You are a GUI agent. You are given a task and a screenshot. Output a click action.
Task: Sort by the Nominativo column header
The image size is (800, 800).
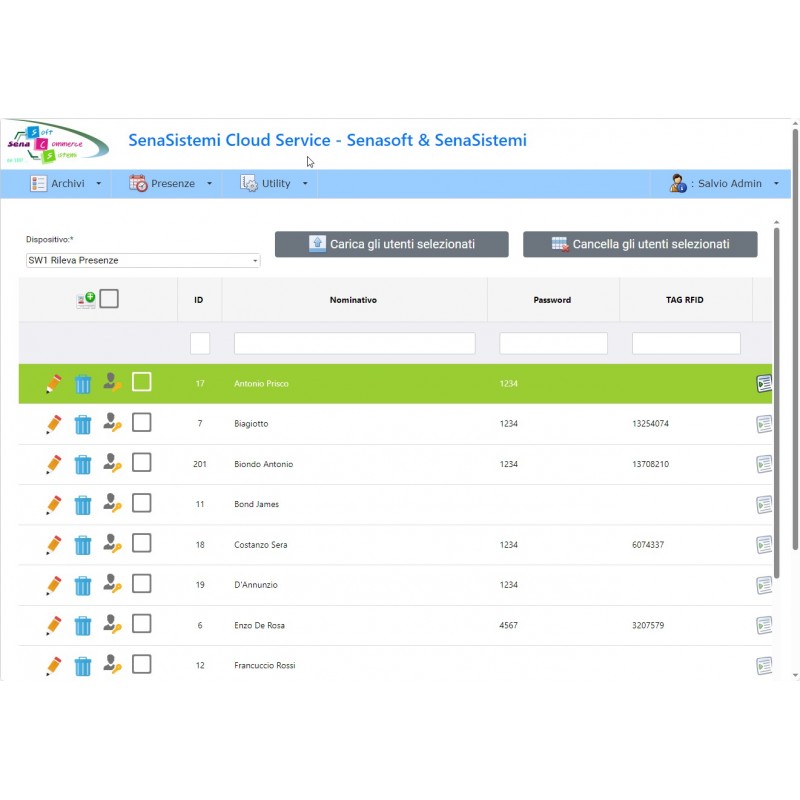click(353, 300)
